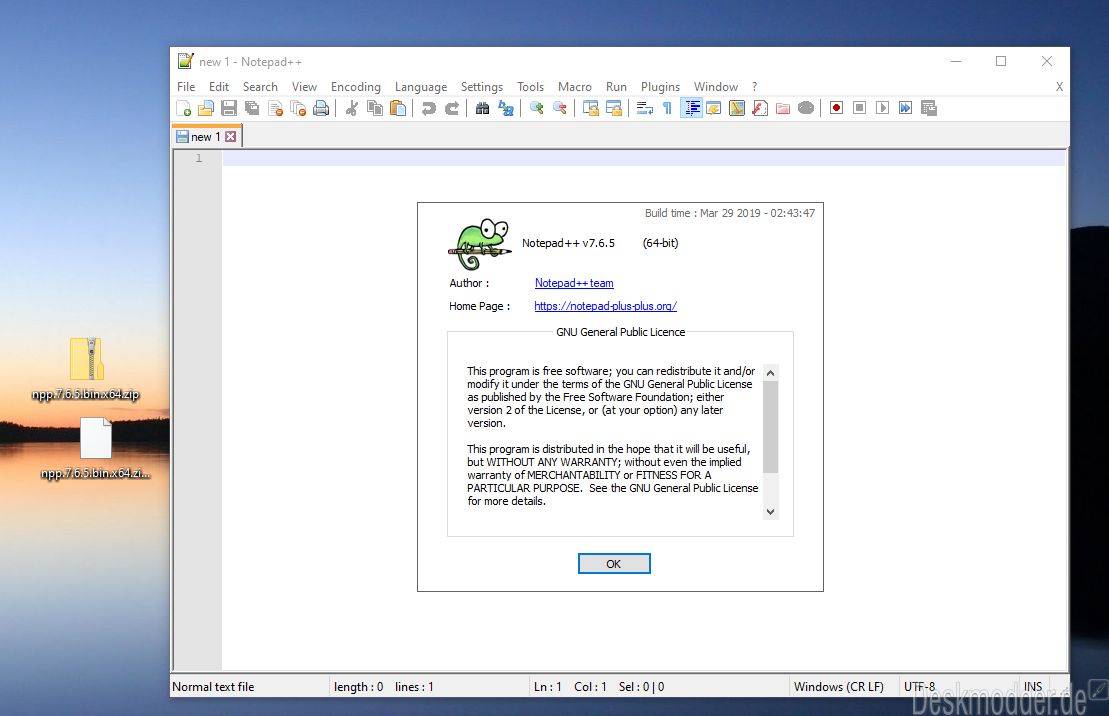Click licence text scrollbar down arrow

771,512
